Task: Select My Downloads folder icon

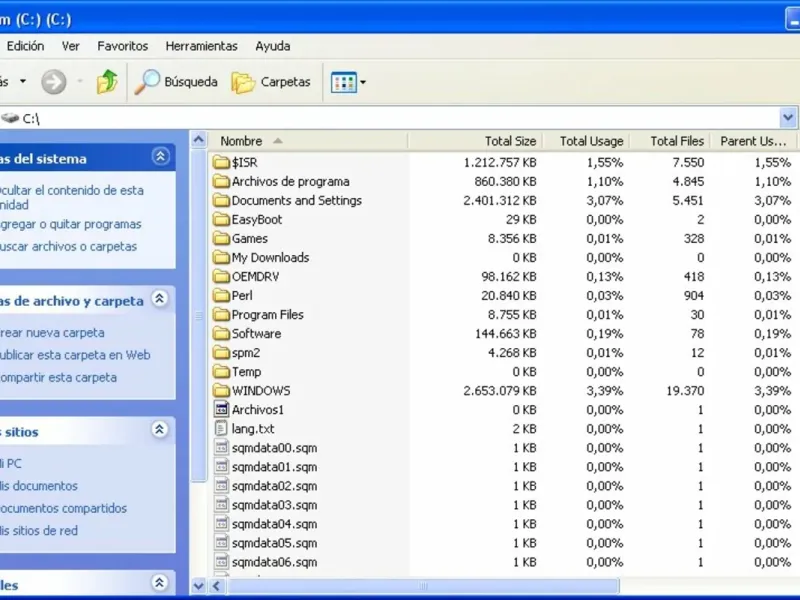Action: coord(221,257)
